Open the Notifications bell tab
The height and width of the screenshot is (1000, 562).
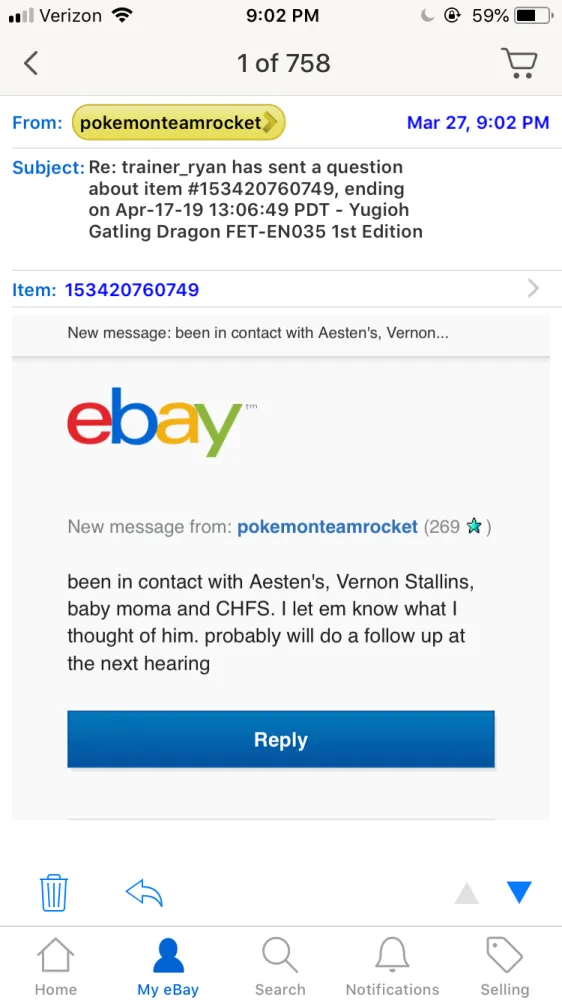[x=392, y=966]
